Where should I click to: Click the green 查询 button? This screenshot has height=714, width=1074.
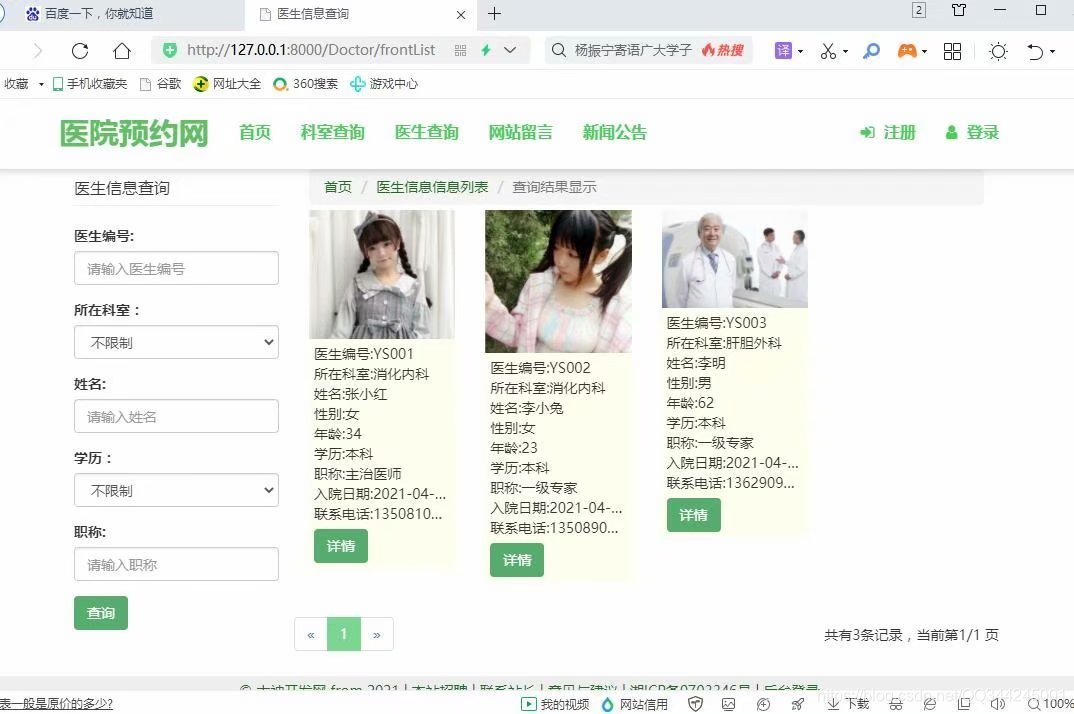[101, 613]
